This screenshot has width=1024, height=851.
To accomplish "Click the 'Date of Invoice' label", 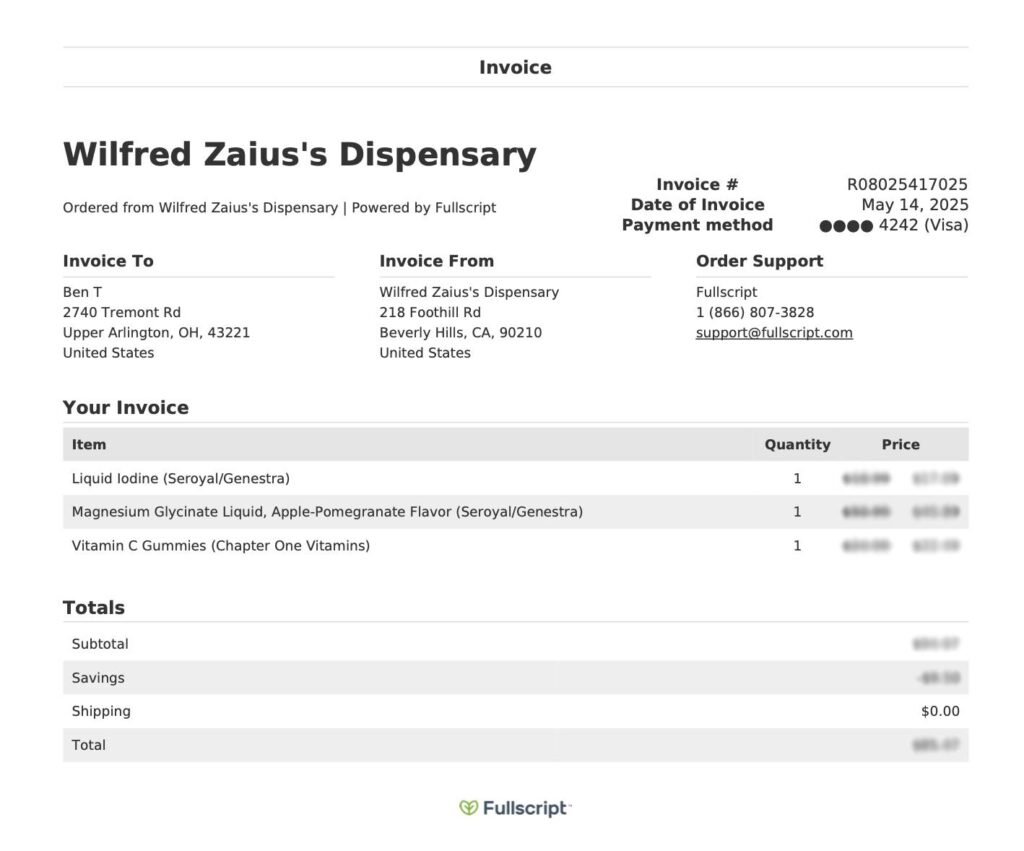I will (697, 204).
